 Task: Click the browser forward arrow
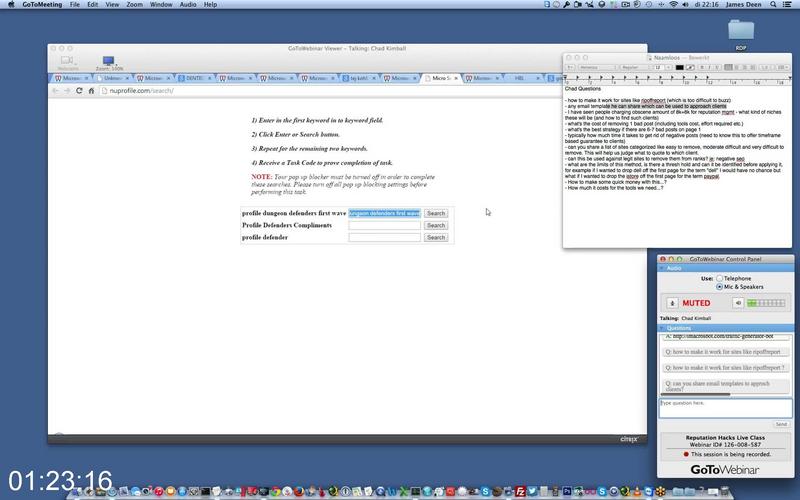tap(67, 91)
